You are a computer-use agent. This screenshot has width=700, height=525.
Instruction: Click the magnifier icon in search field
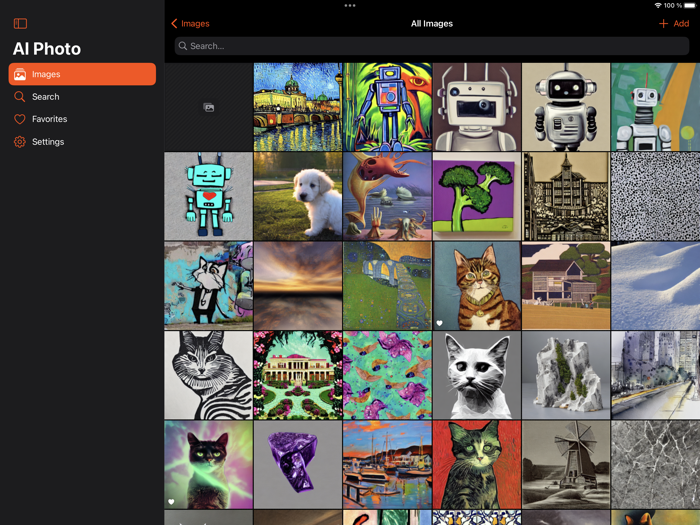coord(183,46)
